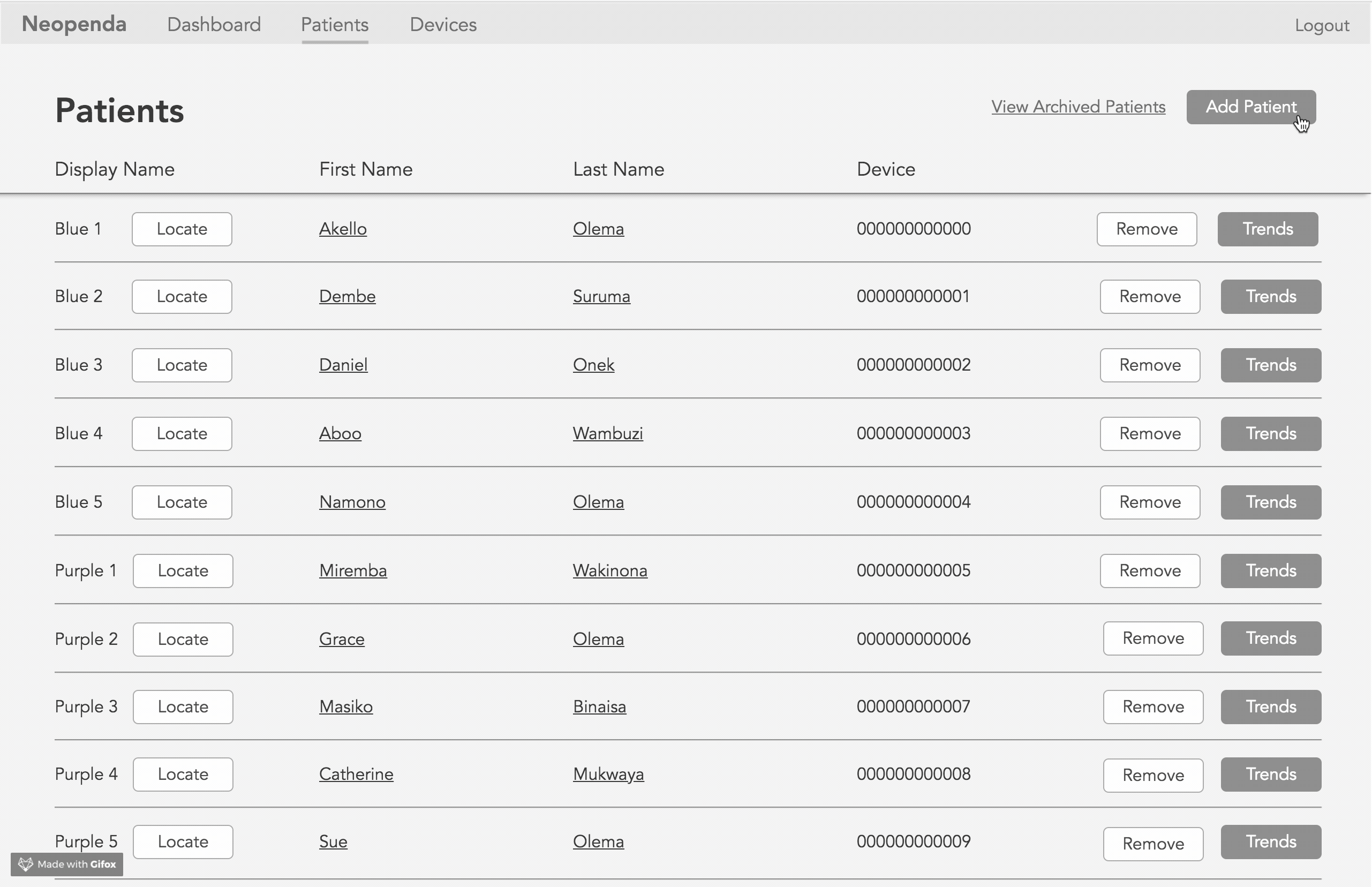Image resolution: width=1372 pixels, height=887 pixels.
Task: Select the Patients navigation tab
Action: tap(335, 24)
